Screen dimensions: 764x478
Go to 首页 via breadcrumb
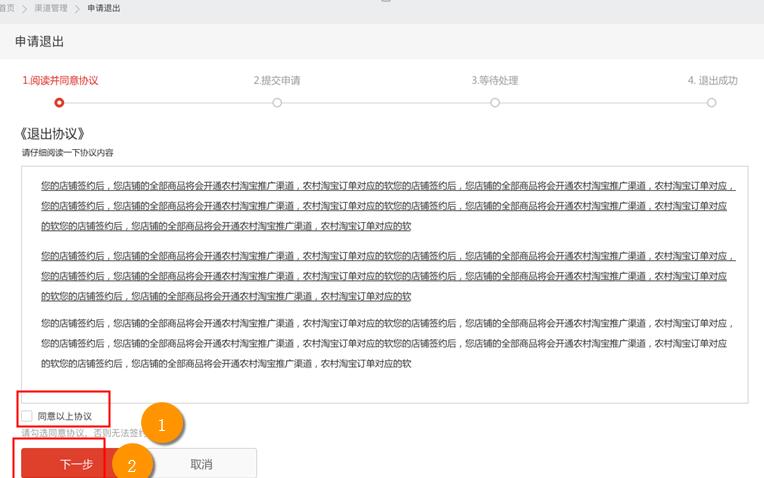(x=7, y=8)
